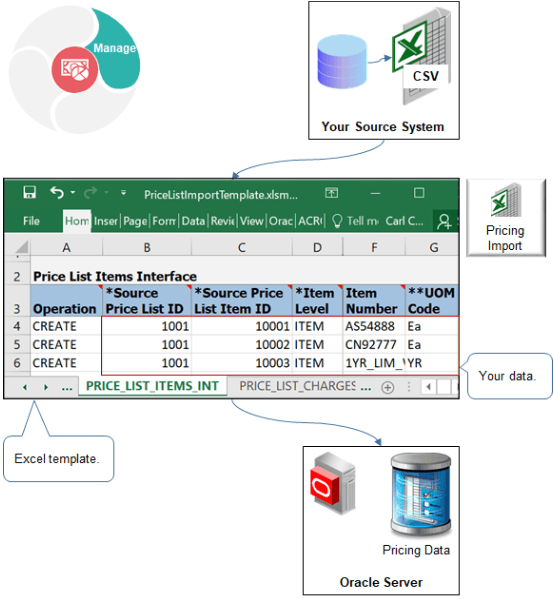Open the Oracle add-in ribbon tab
The image size is (554, 599).
tap(281, 221)
